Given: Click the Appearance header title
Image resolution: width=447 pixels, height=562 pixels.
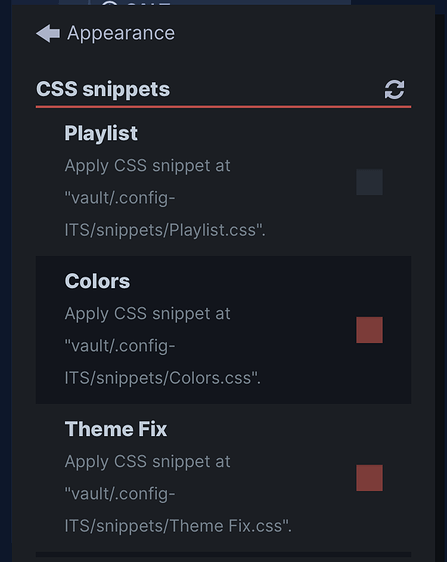Looking at the screenshot, I should coord(121,34).
